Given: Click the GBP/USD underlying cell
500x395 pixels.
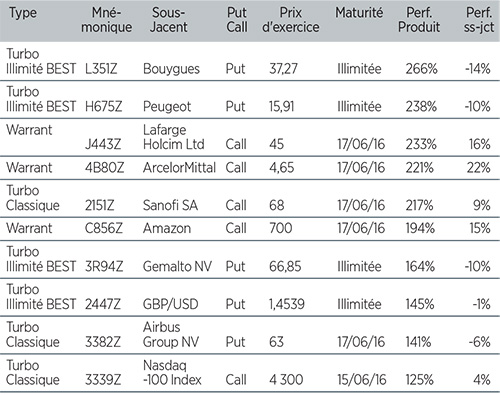Looking at the screenshot, I should [x=171, y=304].
